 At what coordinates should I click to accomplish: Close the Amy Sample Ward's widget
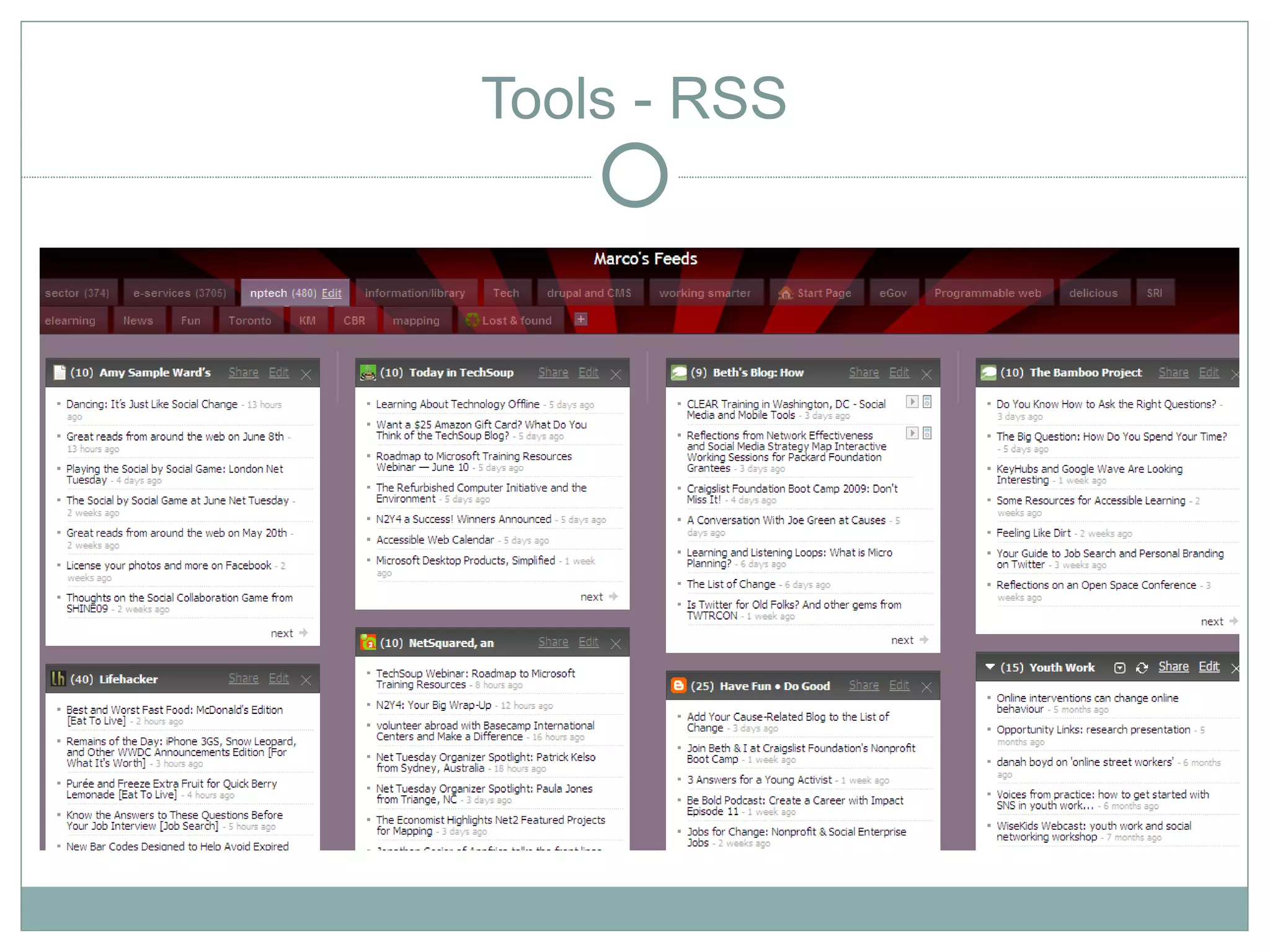pyautogui.click(x=306, y=374)
